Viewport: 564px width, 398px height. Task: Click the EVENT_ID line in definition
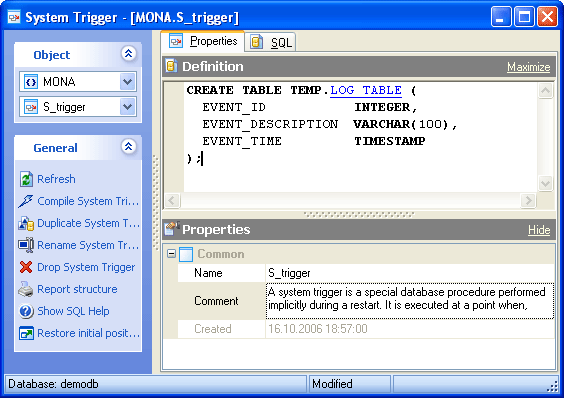coord(309,107)
